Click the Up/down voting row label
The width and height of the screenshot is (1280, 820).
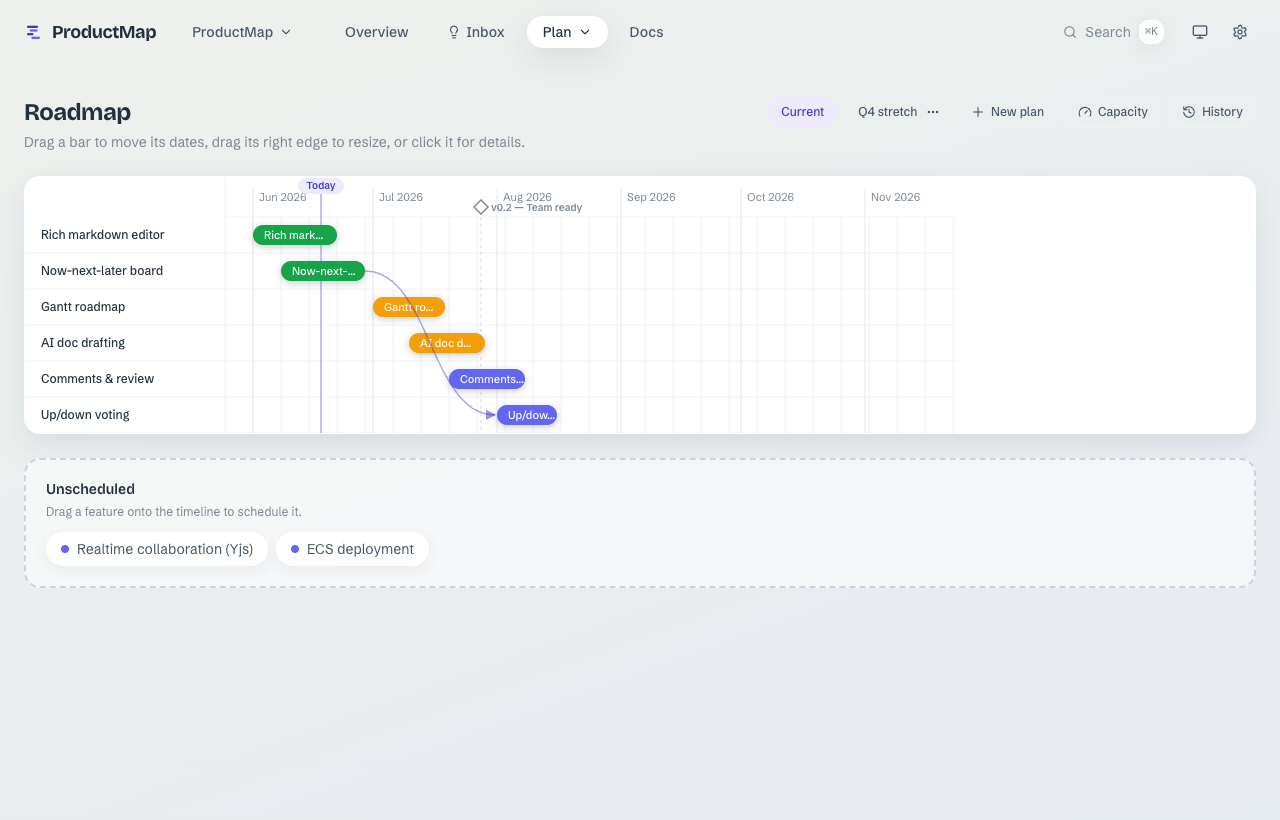click(x=85, y=415)
